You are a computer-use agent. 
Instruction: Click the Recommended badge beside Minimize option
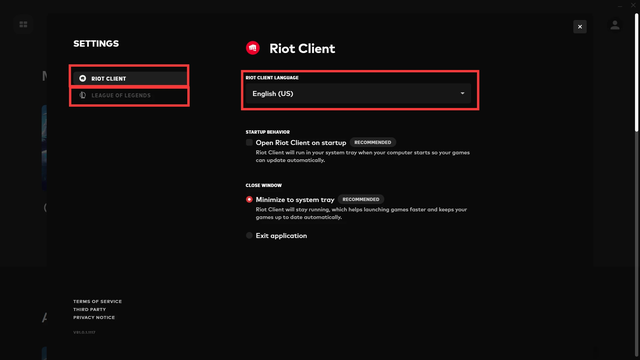(361, 200)
